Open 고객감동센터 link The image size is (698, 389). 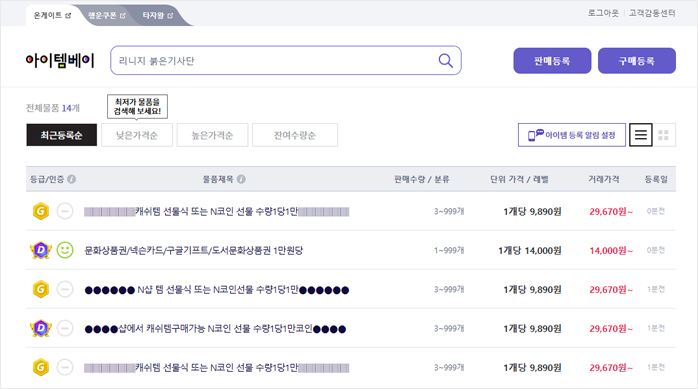pyautogui.click(x=652, y=13)
